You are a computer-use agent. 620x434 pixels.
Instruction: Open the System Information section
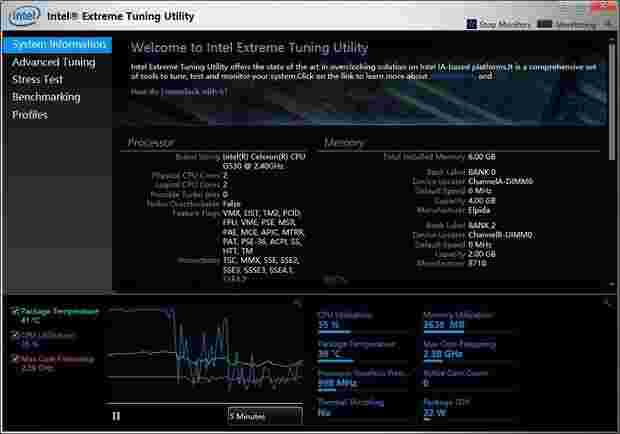[59, 44]
